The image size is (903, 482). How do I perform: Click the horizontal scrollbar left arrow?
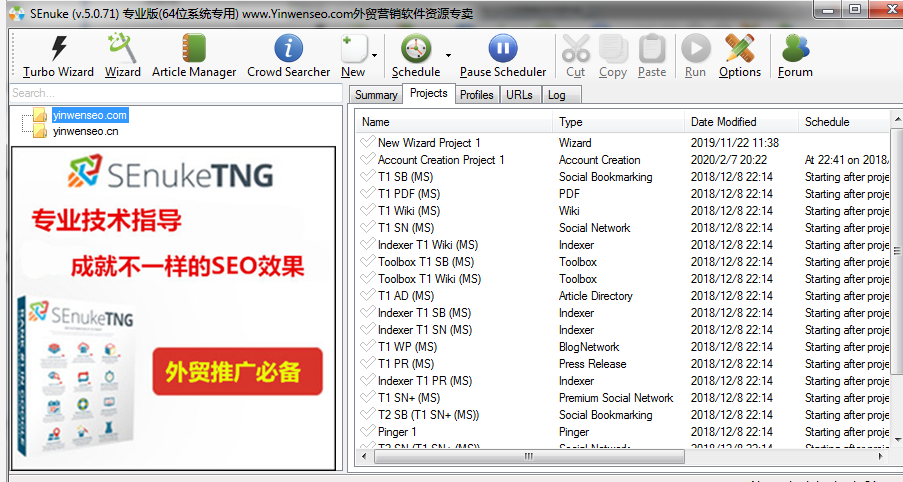pos(364,456)
